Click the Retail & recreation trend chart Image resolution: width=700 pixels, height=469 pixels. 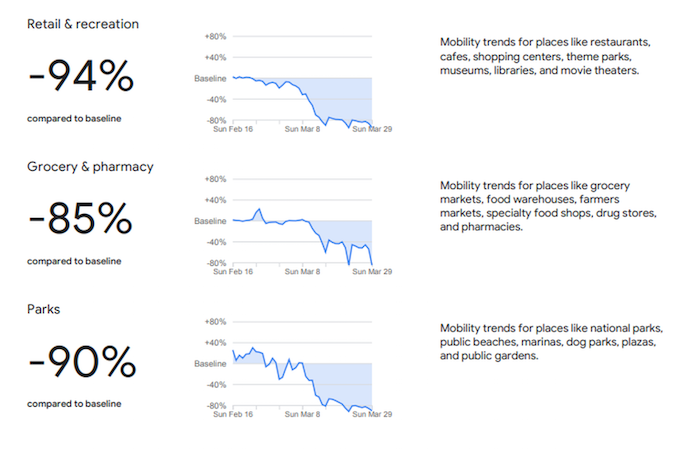click(301, 82)
